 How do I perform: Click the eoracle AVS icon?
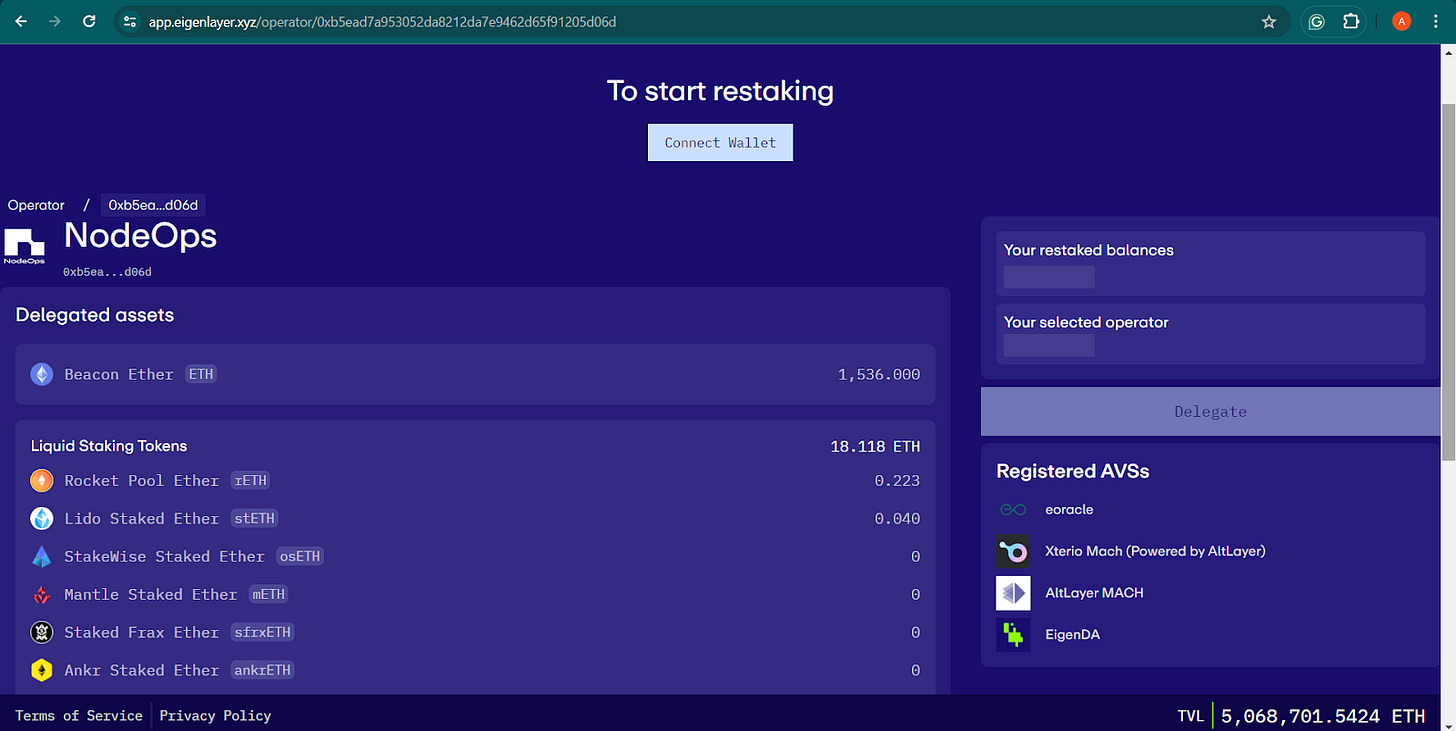[1013, 510]
